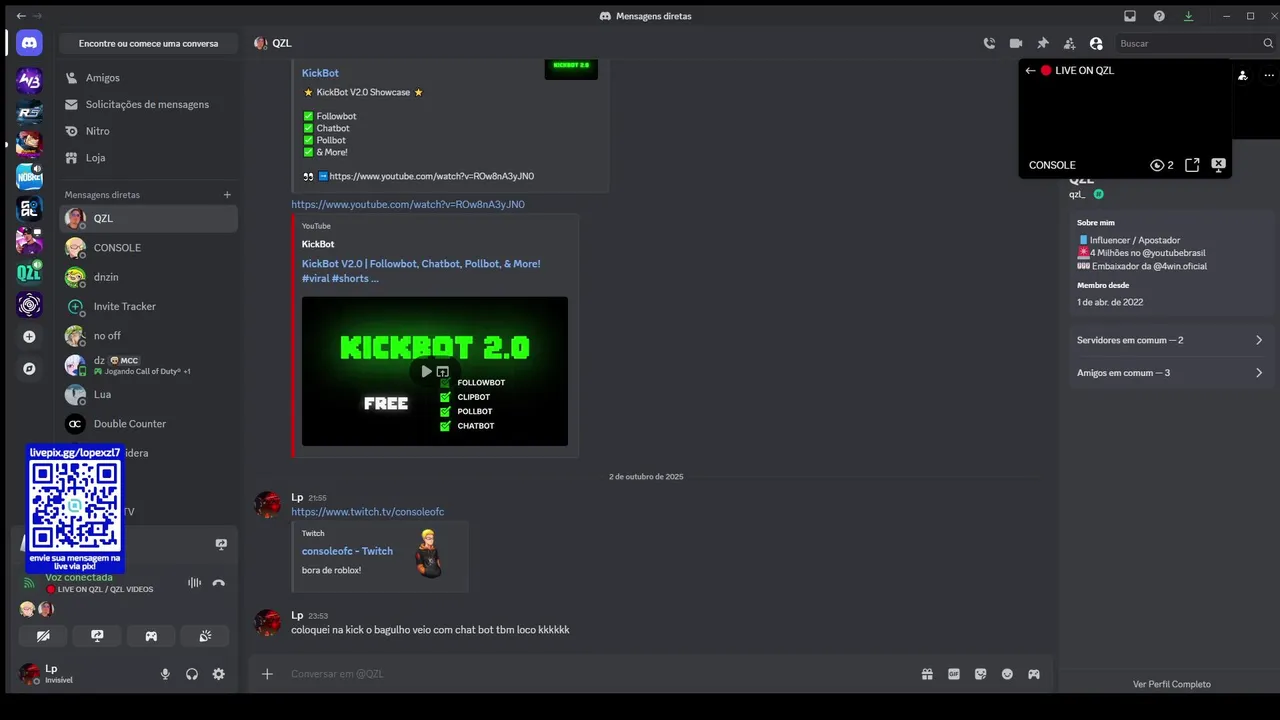Toggle noise suppression in voice panel
Screen dimensions: 1280x720
[194, 583]
